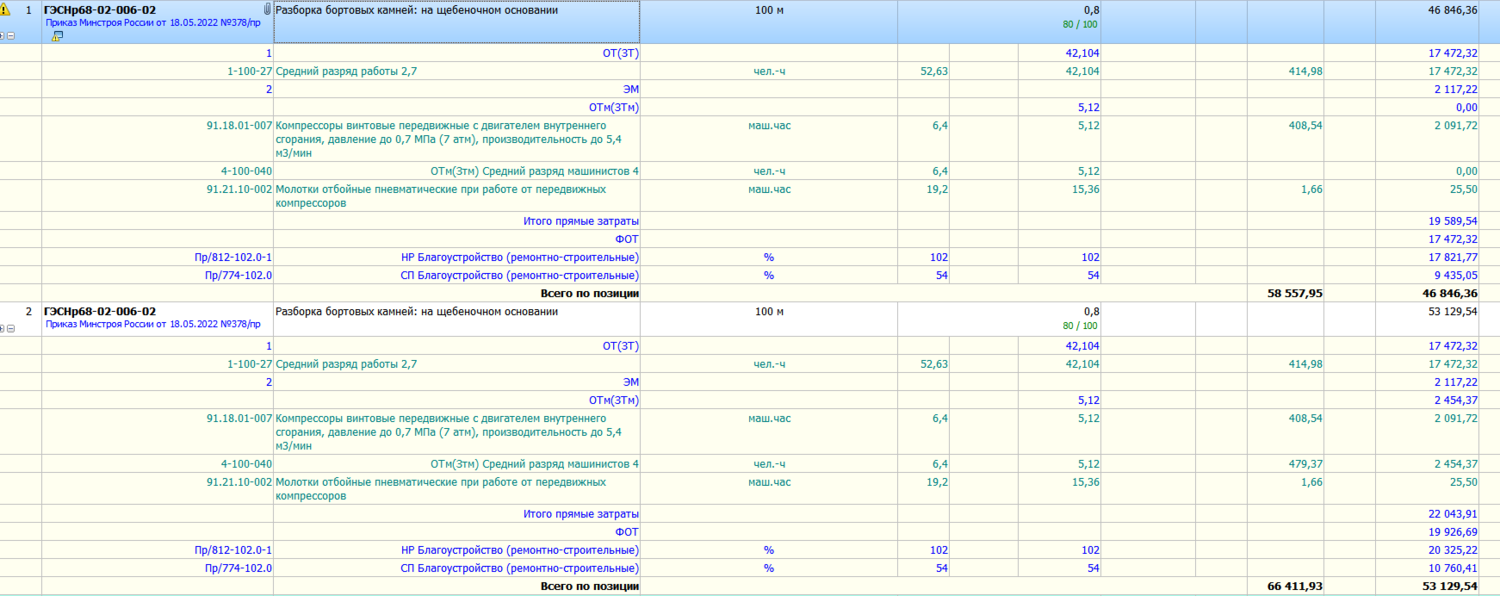Image resolution: width=1500 pixels, height=596 pixels.
Task: Collapse position 2 using its minus button
Action: coord(11,328)
